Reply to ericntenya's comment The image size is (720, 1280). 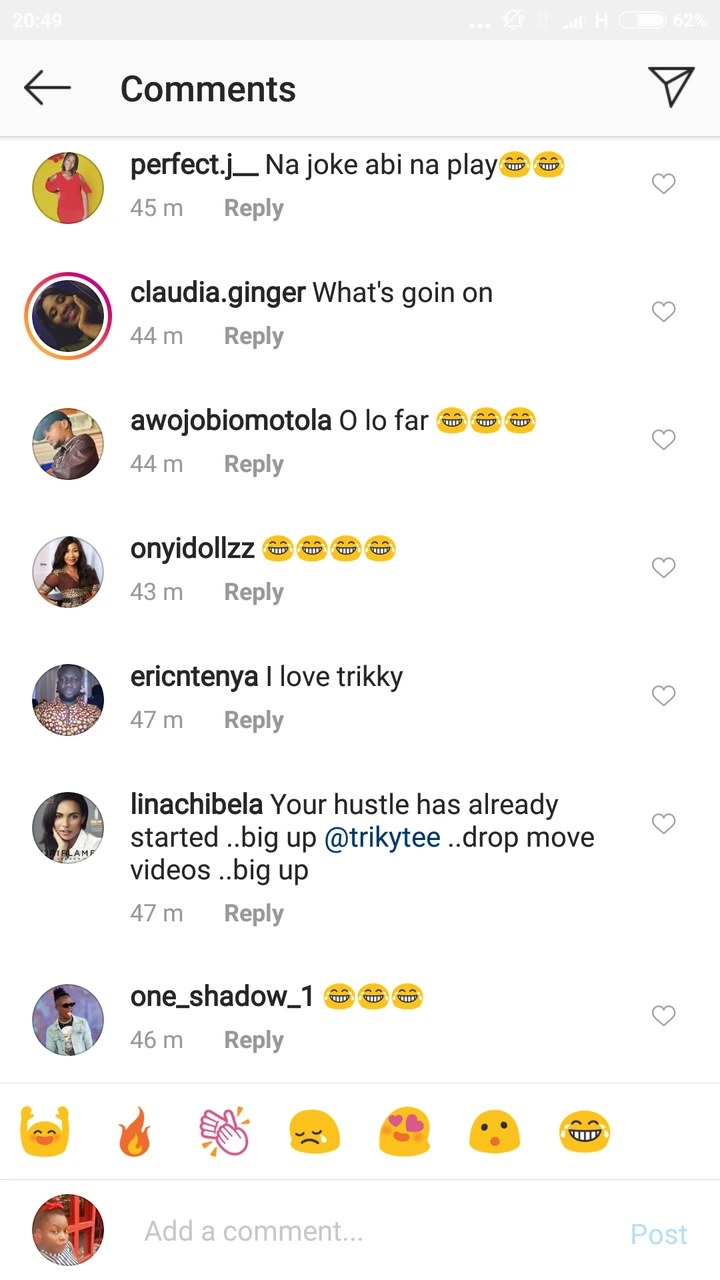(253, 720)
